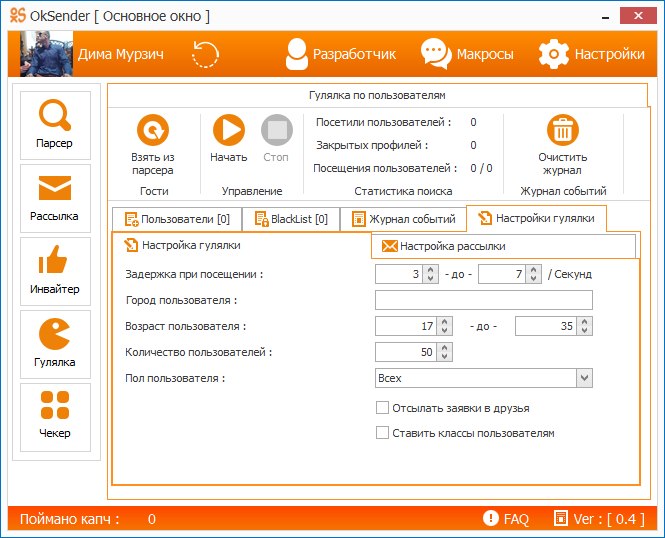Increase Количество пользователей value 50
The height and width of the screenshot is (538, 665).
[x=444, y=348]
